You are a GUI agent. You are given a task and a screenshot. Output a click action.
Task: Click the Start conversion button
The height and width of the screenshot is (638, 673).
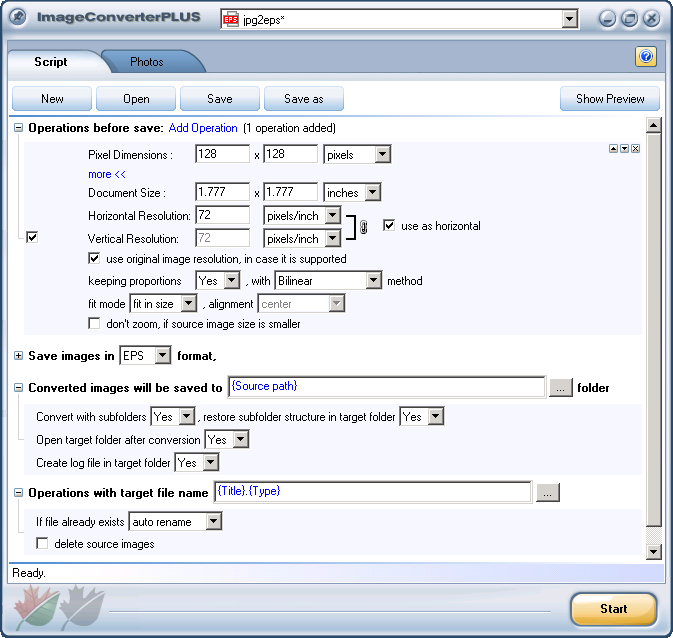(x=614, y=609)
